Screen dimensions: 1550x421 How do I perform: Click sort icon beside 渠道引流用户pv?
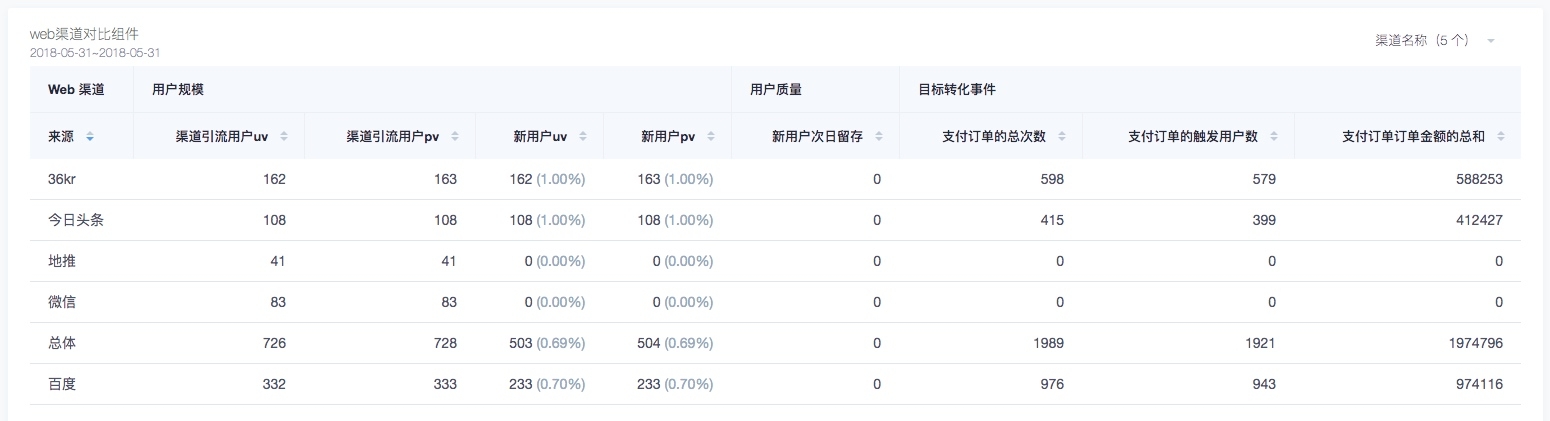(455, 137)
